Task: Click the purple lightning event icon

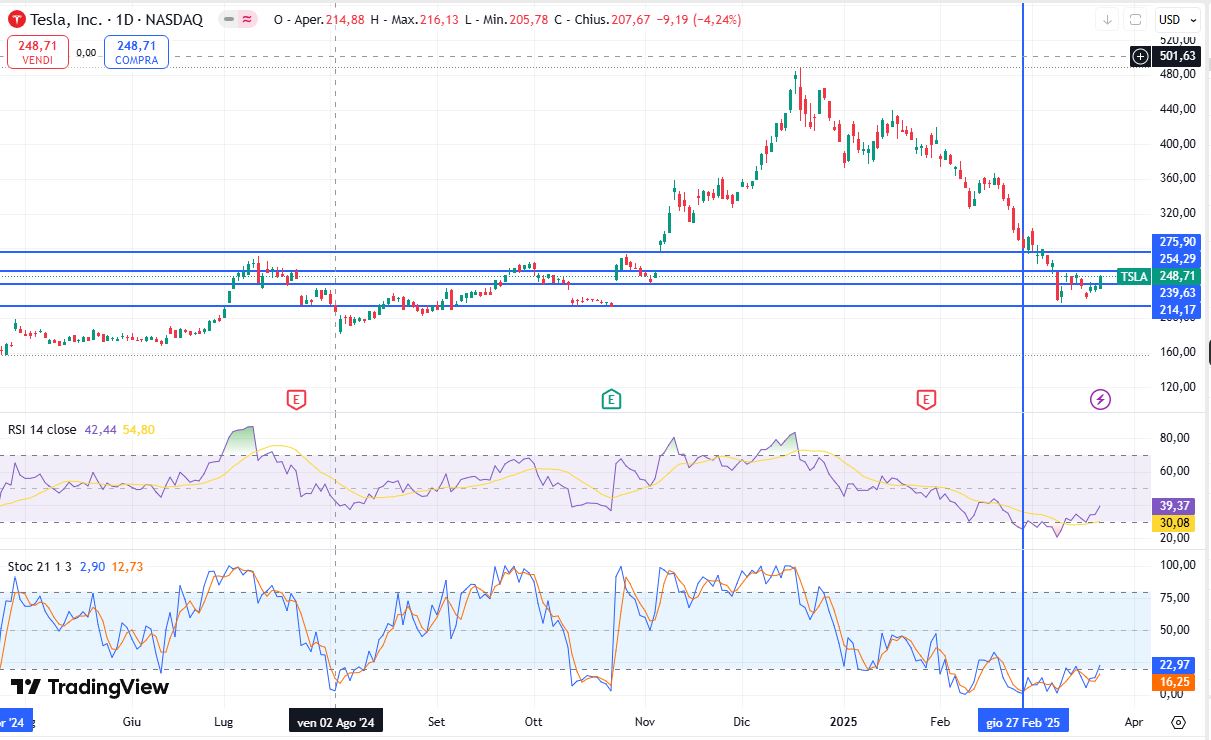Action: 1100,400
